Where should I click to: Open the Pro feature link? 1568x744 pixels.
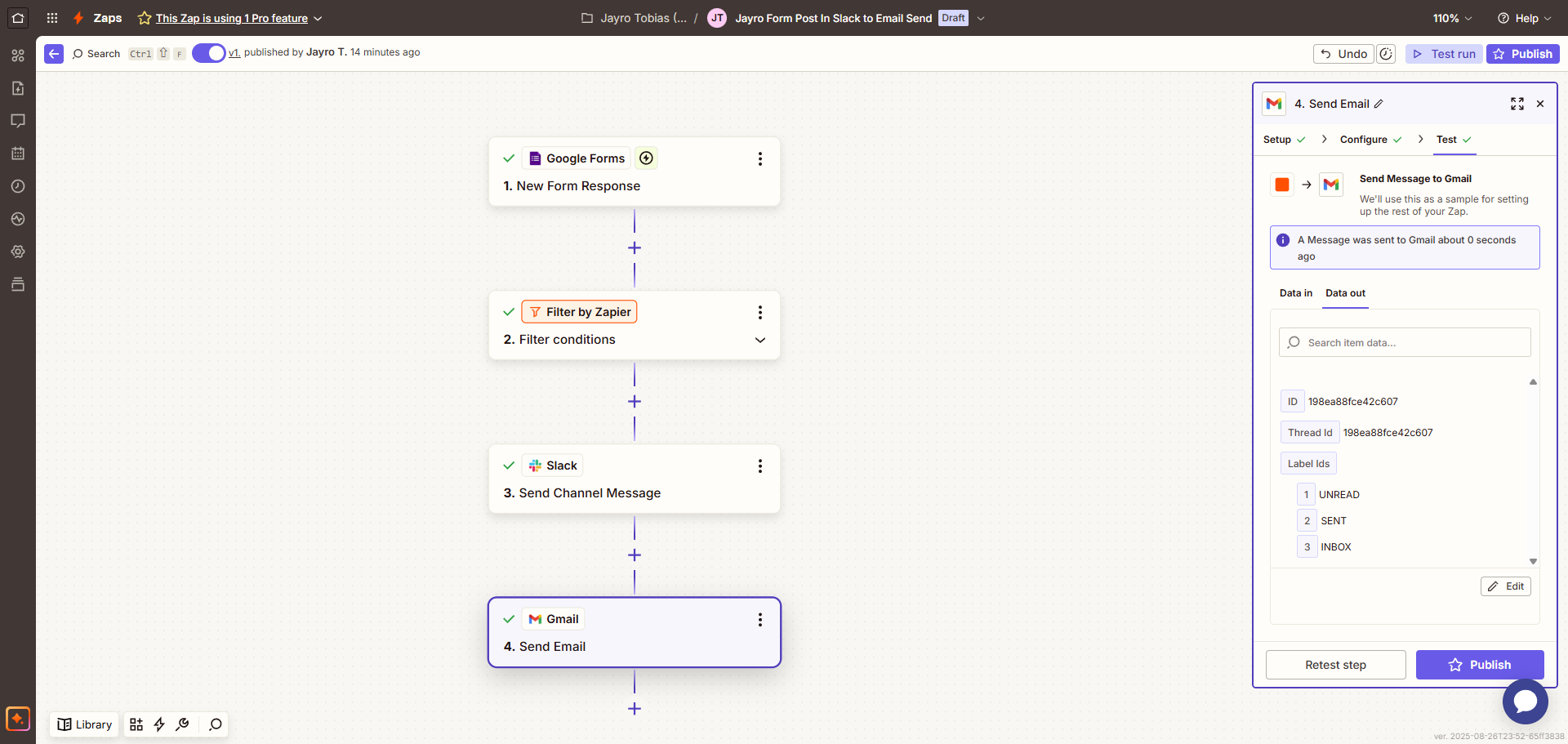click(x=232, y=18)
